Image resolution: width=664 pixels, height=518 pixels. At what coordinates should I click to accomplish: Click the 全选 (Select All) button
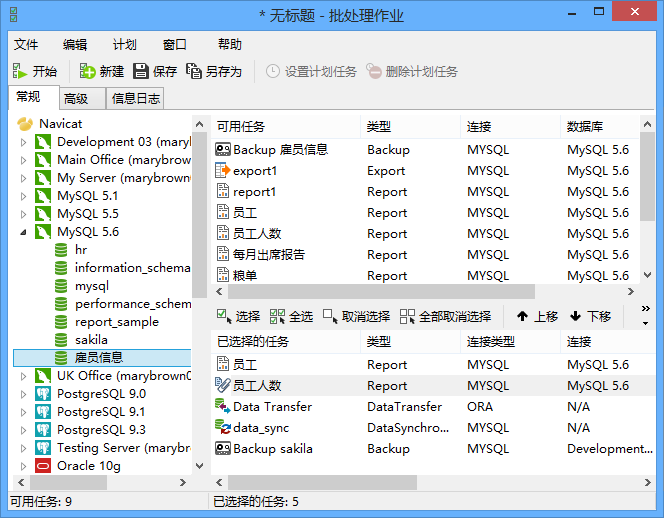[292, 316]
